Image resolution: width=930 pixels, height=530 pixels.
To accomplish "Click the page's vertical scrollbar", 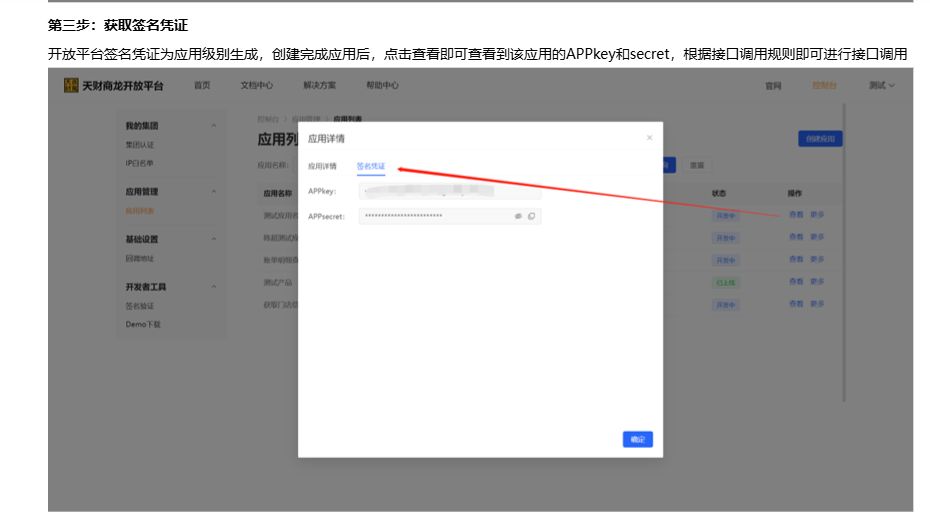I will (x=844, y=252).
